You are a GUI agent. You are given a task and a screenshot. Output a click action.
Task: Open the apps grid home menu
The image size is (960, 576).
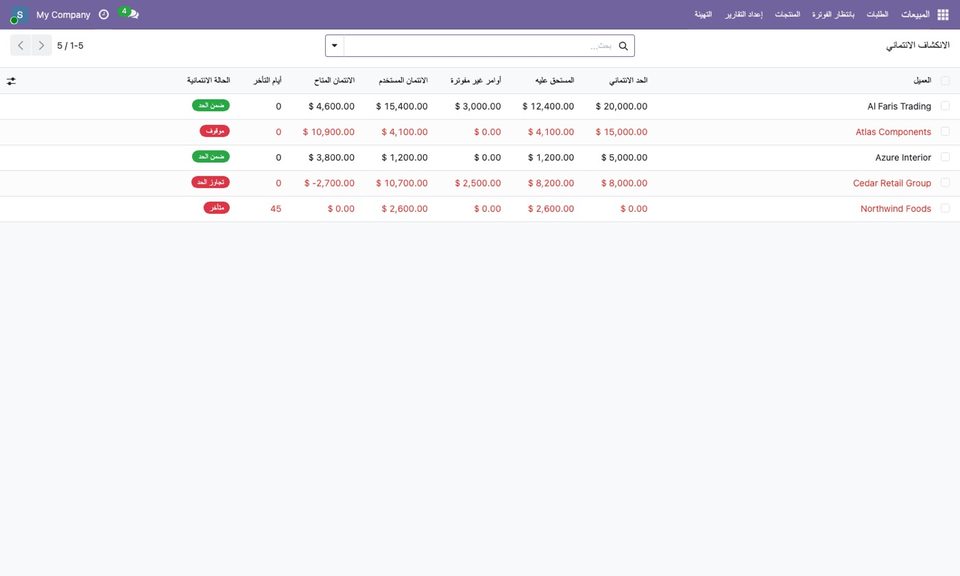tap(943, 15)
